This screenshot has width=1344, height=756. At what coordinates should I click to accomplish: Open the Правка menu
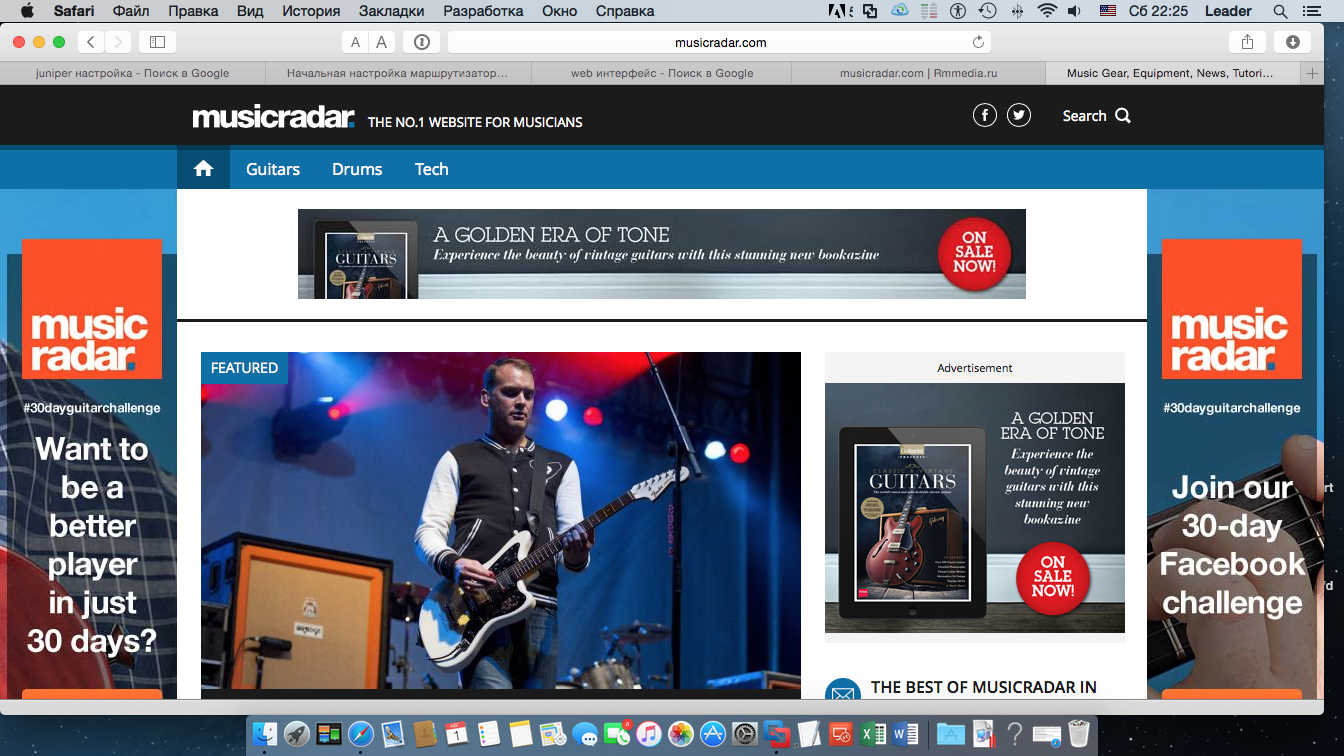click(194, 11)
